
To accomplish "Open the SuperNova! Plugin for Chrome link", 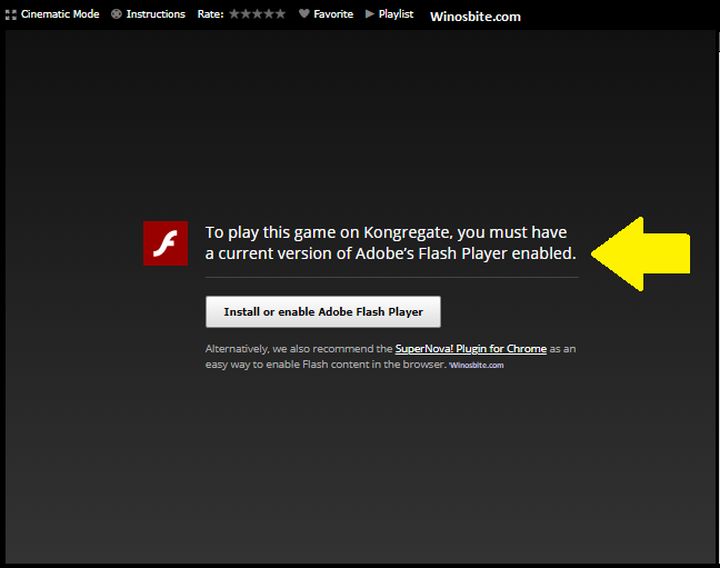I will coord(471,349).
